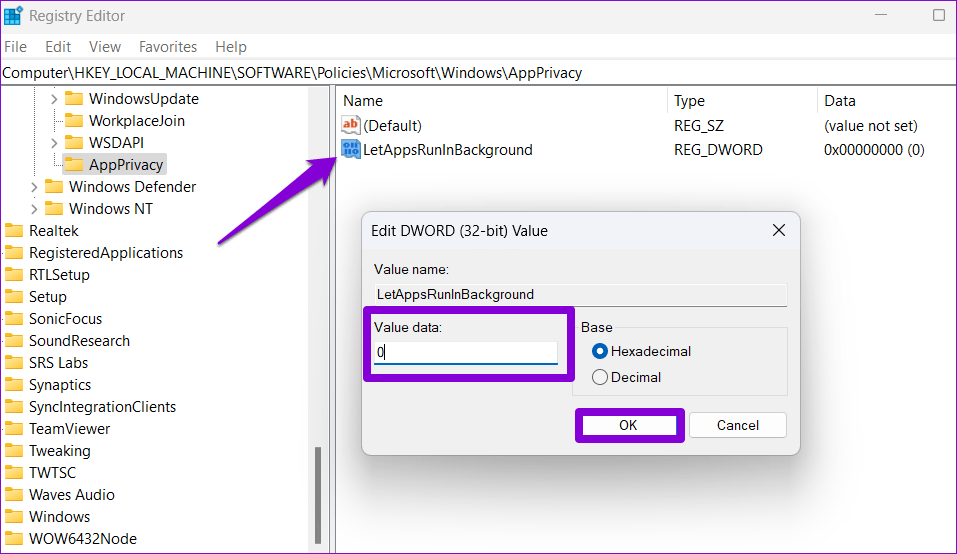Select the REG_DWORD type cell
Screen dimensions: 957x554
(x=718, y=149)
